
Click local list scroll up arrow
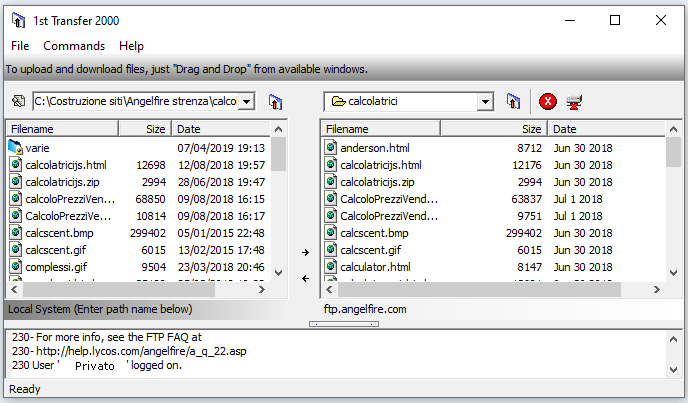coord(278,129)
